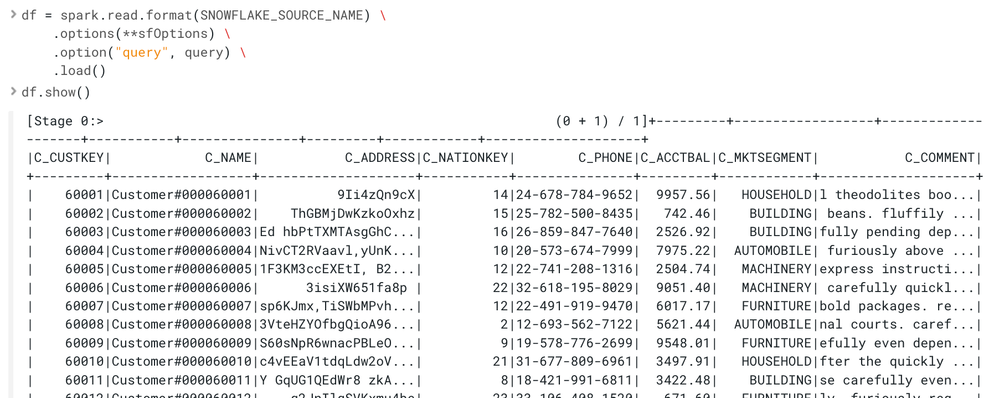
Task: Click address Ed hbPtTXMTAsgGhC... cell
Action: (x=338, y=232)
